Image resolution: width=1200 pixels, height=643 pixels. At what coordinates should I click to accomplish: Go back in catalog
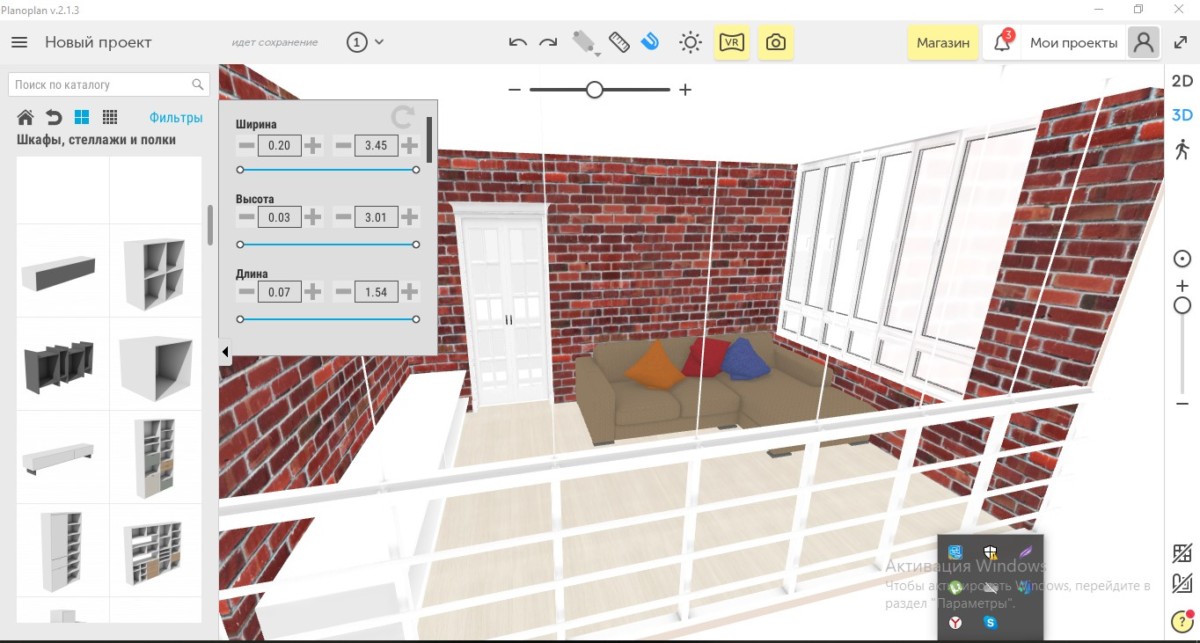point(54,117)
